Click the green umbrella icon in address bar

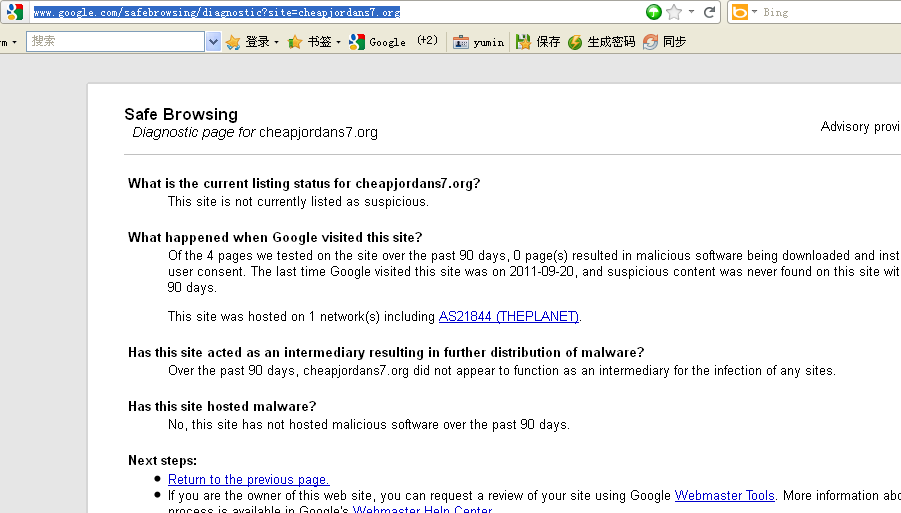coord(654,12)
